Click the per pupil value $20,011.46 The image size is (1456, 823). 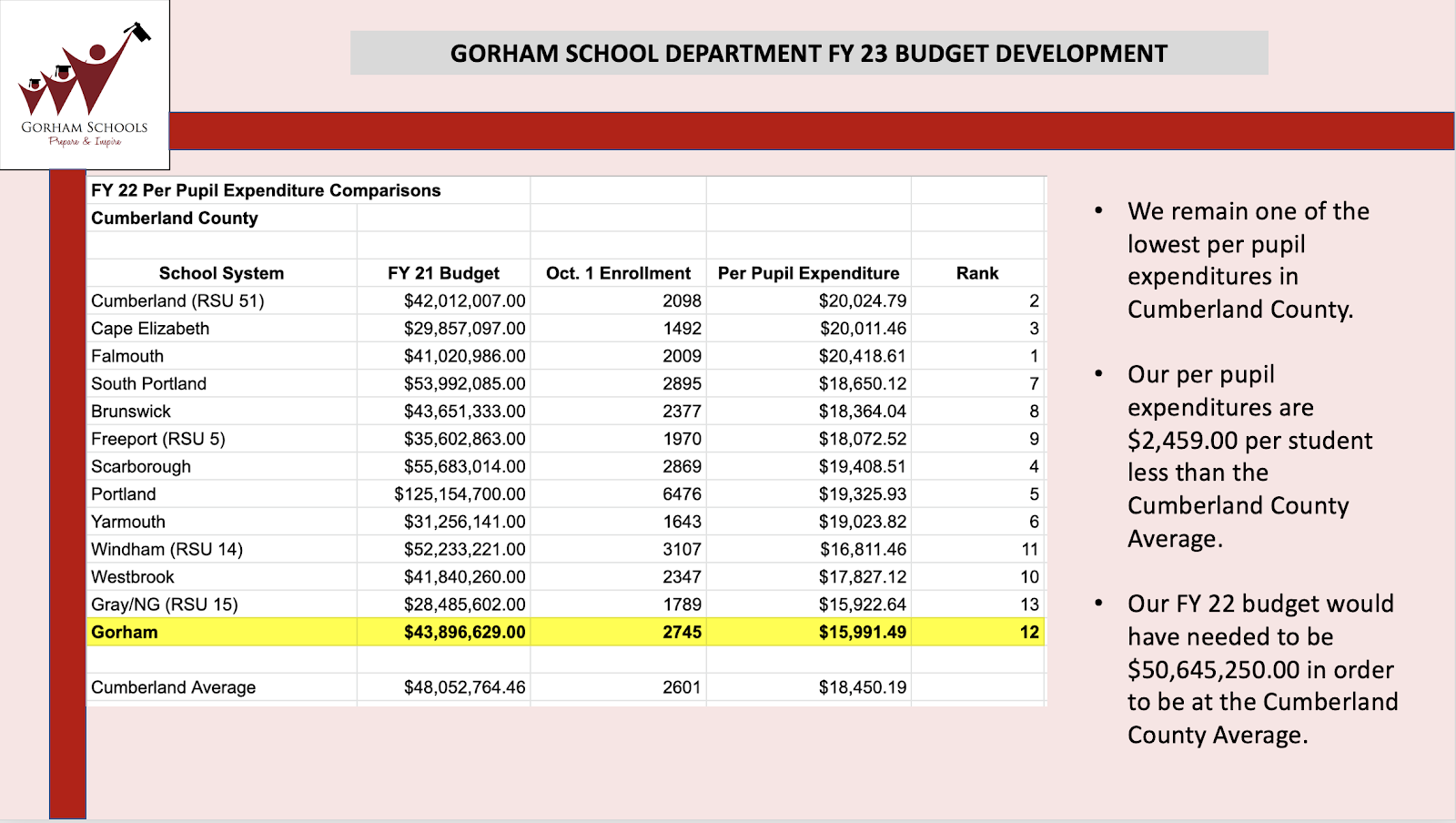click(x=863, y=329)
